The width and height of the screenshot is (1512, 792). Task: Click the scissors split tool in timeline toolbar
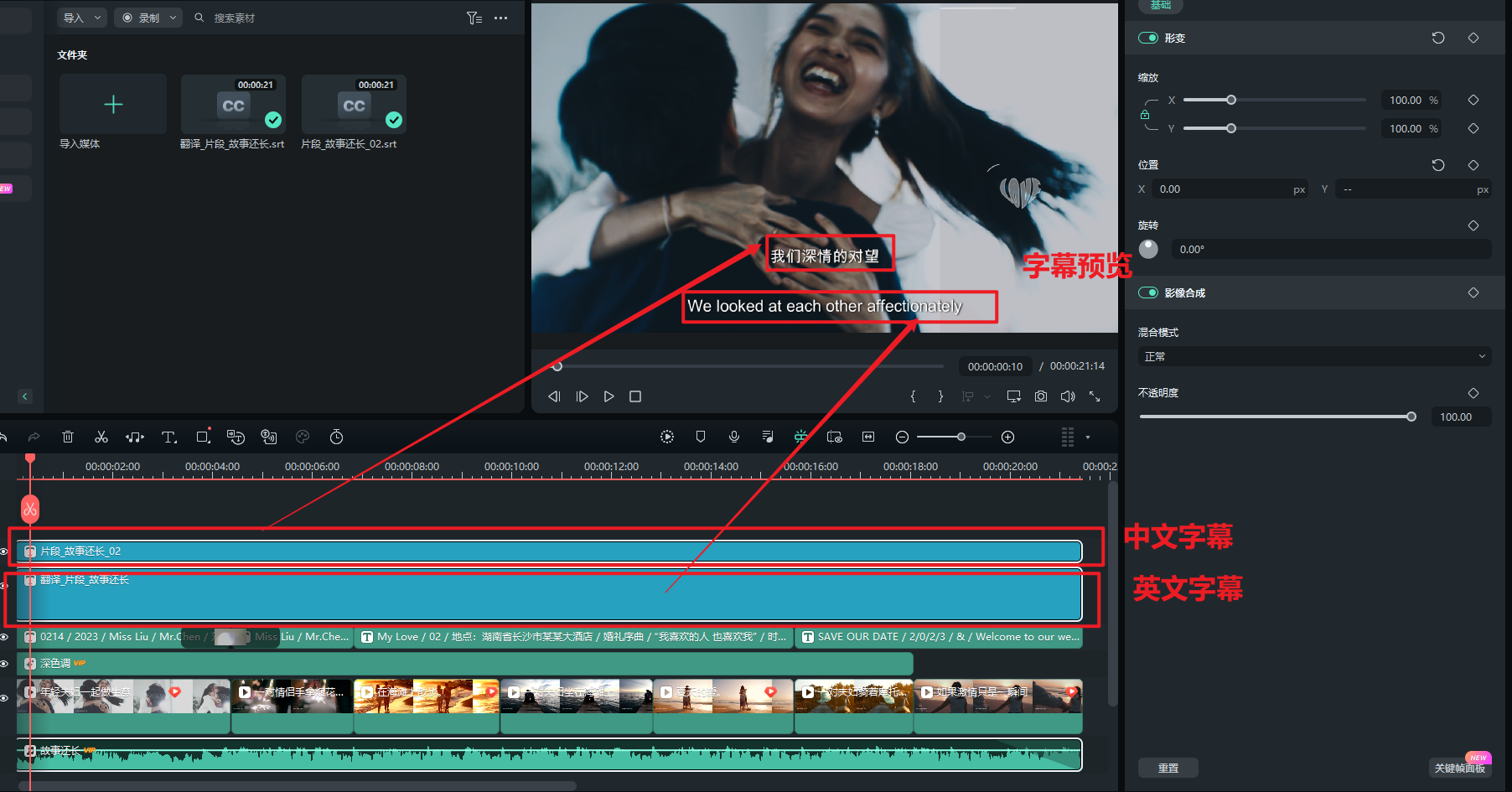click(101, 437)
